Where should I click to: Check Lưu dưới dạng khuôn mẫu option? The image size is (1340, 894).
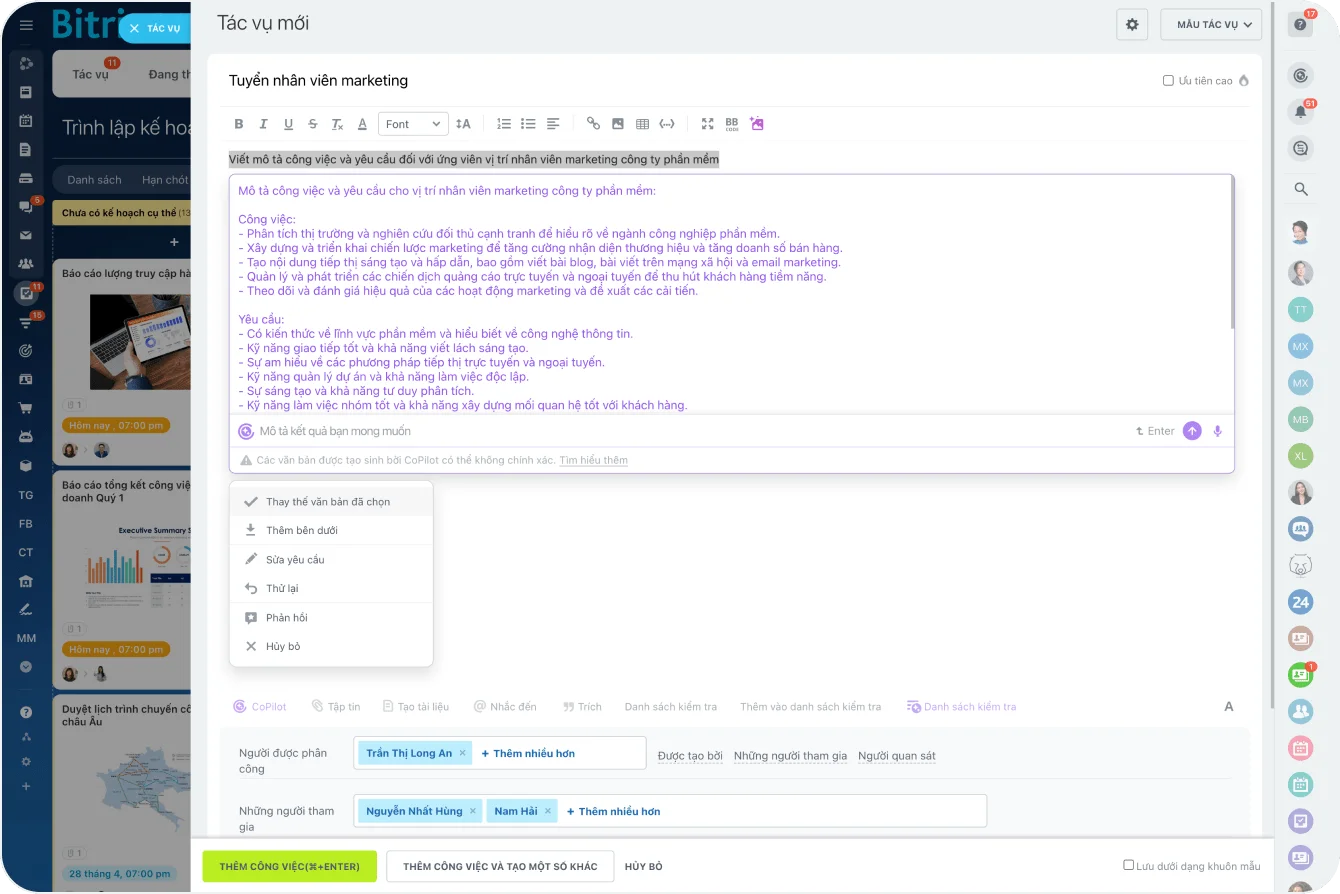(x=1128, y=866)
